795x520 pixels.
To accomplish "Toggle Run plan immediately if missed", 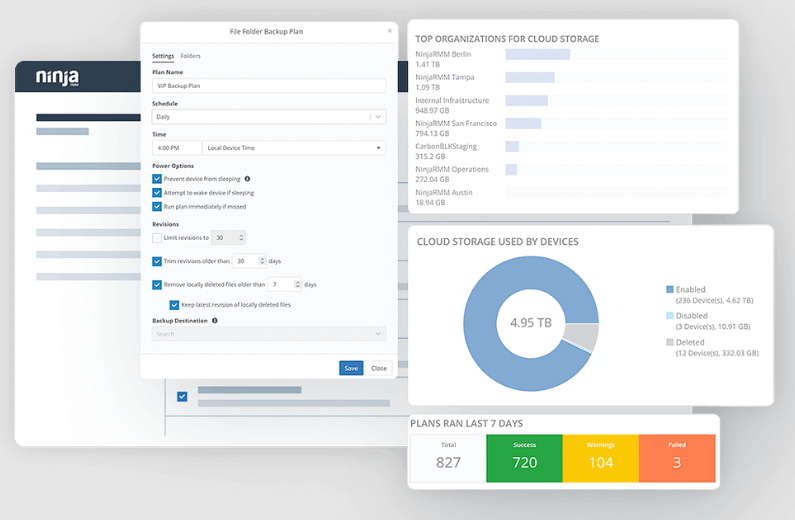I will pyautogui.click(x=157, y=206).
